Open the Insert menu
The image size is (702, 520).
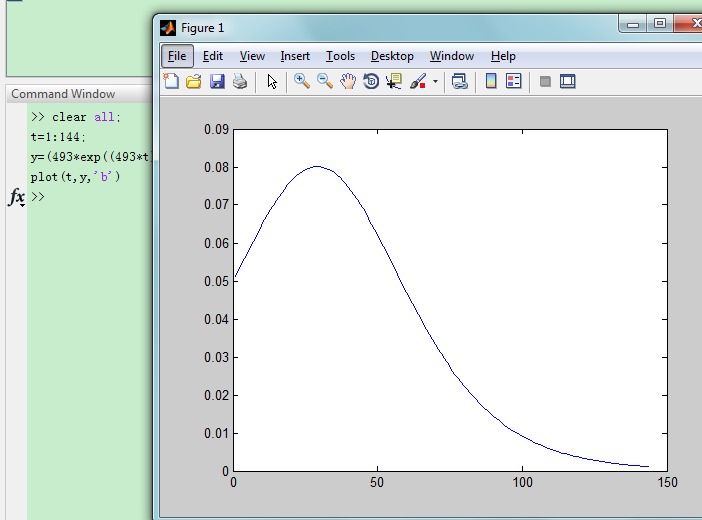click(295, 56)
